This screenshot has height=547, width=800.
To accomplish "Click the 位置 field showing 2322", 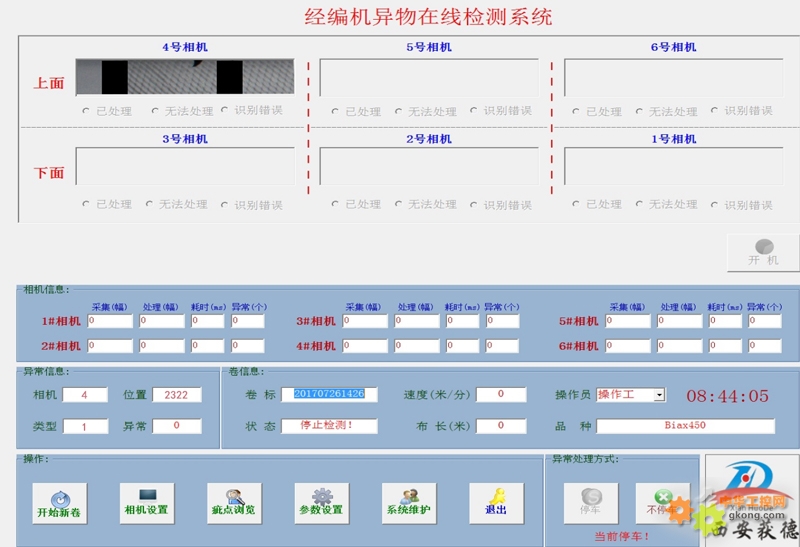I will [177, 395].
